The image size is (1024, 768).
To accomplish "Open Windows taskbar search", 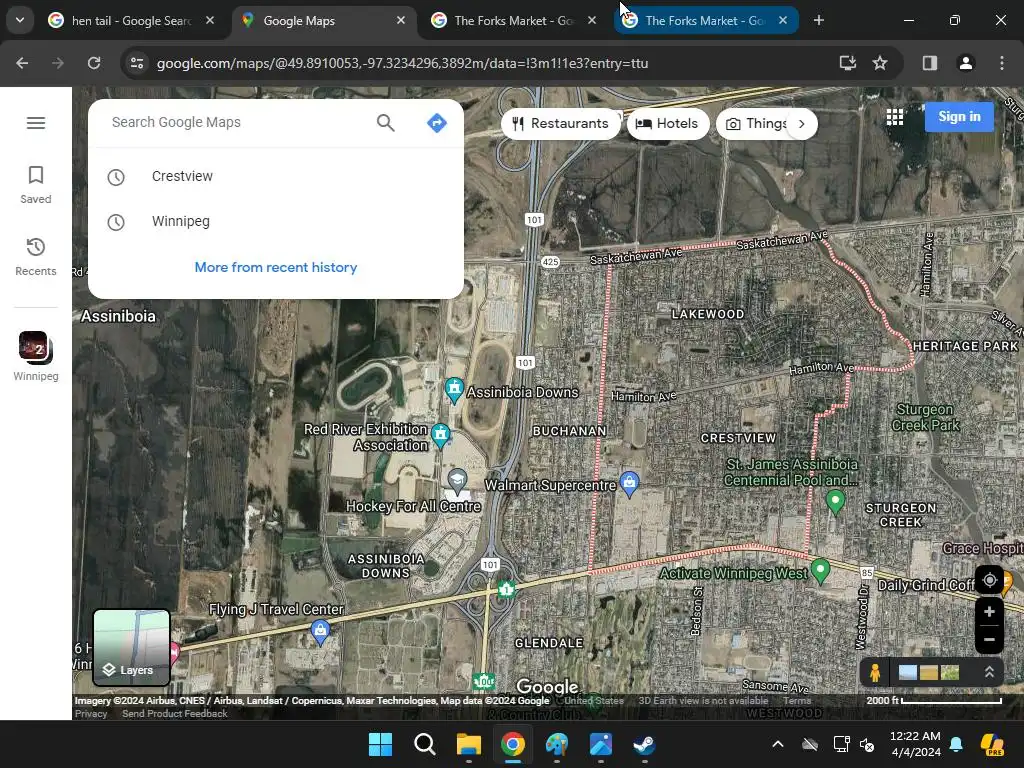I will coord(424,744).
